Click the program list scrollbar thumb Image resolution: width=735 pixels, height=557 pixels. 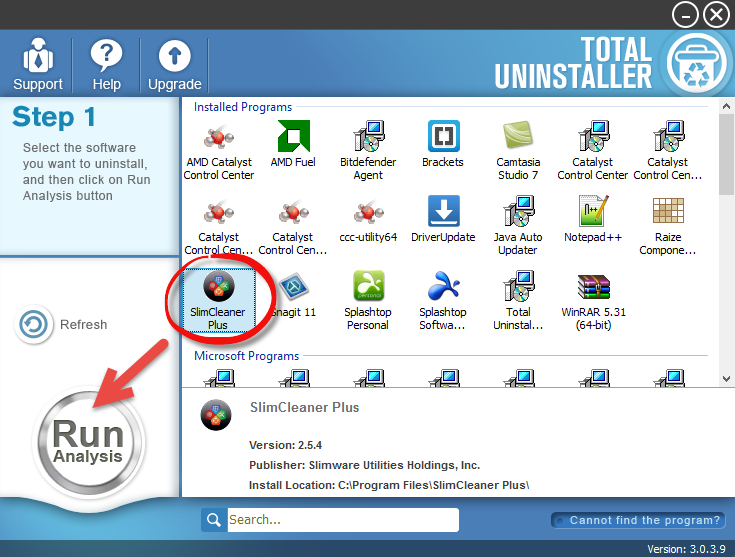726,154
